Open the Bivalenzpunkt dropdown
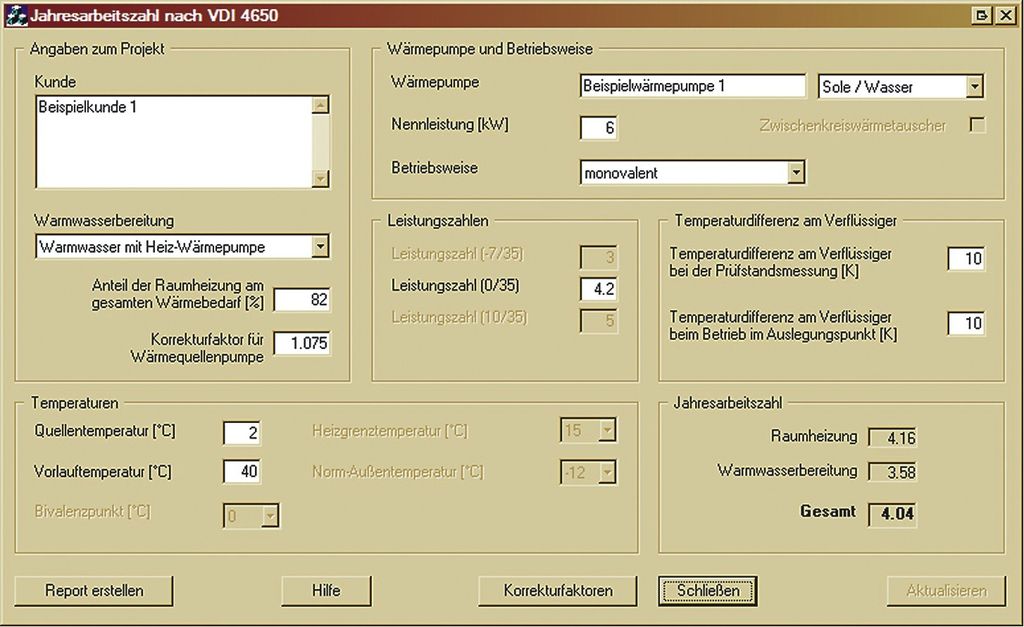The height and width of the screenshot is (627, 1024). tap(270, 516)
